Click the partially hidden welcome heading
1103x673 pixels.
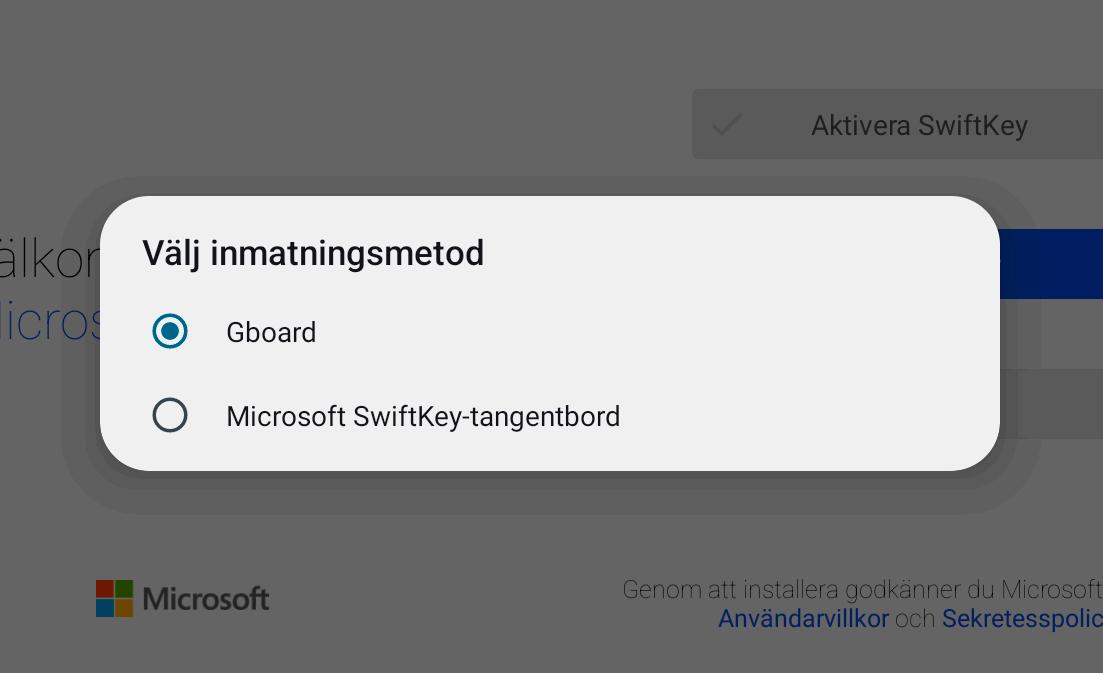pyautogui.click(x=50, y=259)
